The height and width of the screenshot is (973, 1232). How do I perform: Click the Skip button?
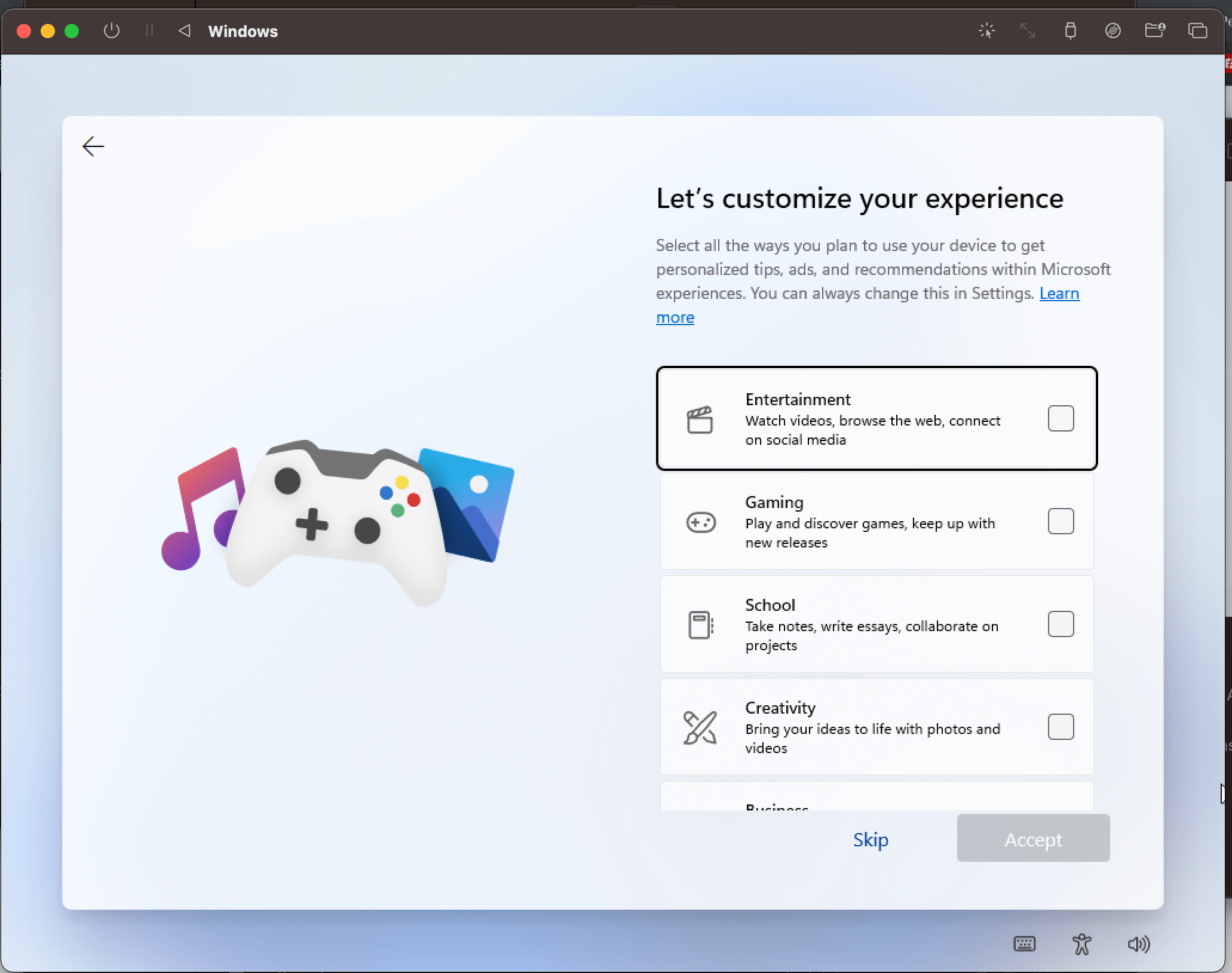(x=871, y=839)
